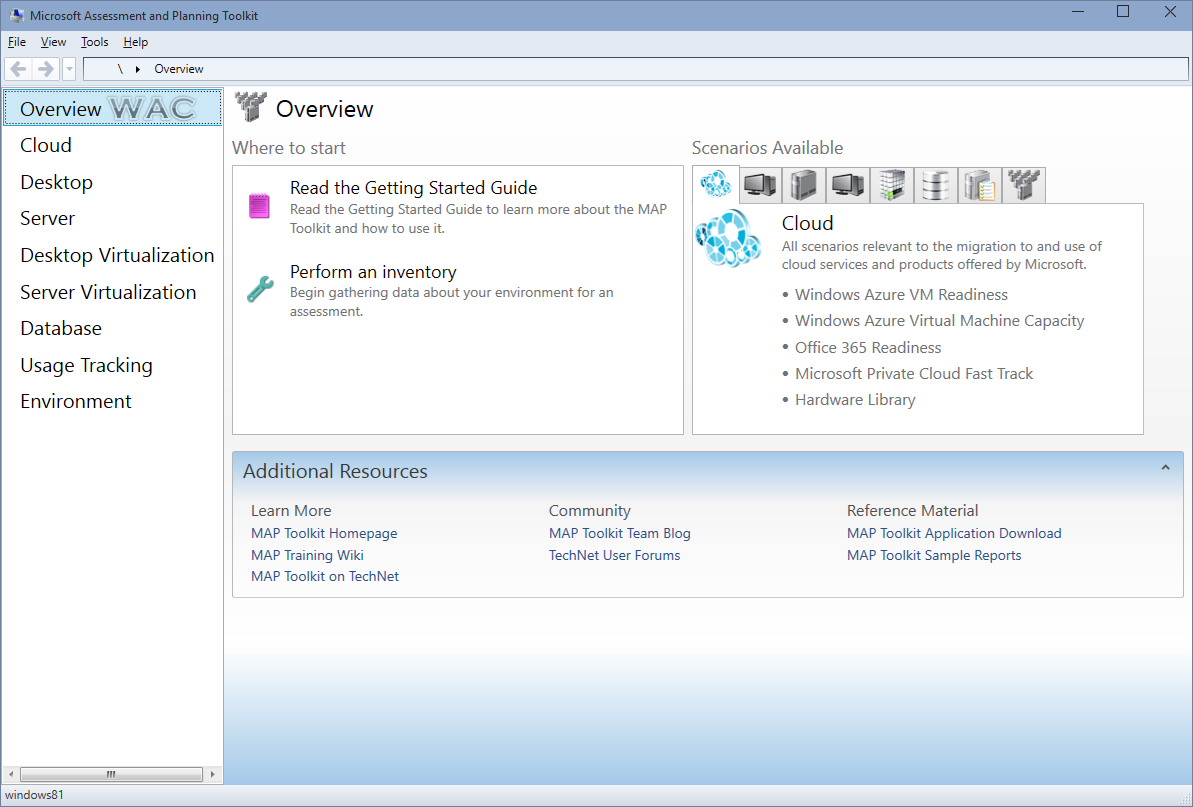
Task: Click the Overview heading icon
Action: (250, 107)
